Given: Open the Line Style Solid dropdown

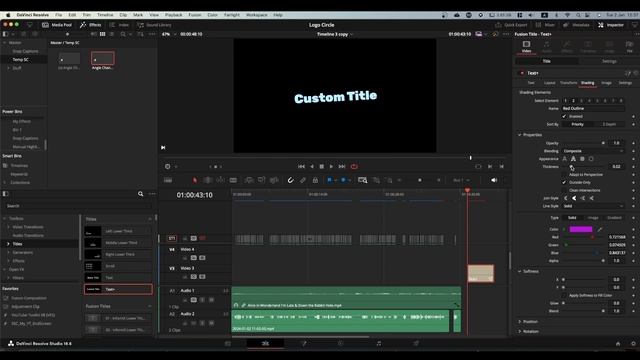Looking at the screenshot, I should (593, 206).
